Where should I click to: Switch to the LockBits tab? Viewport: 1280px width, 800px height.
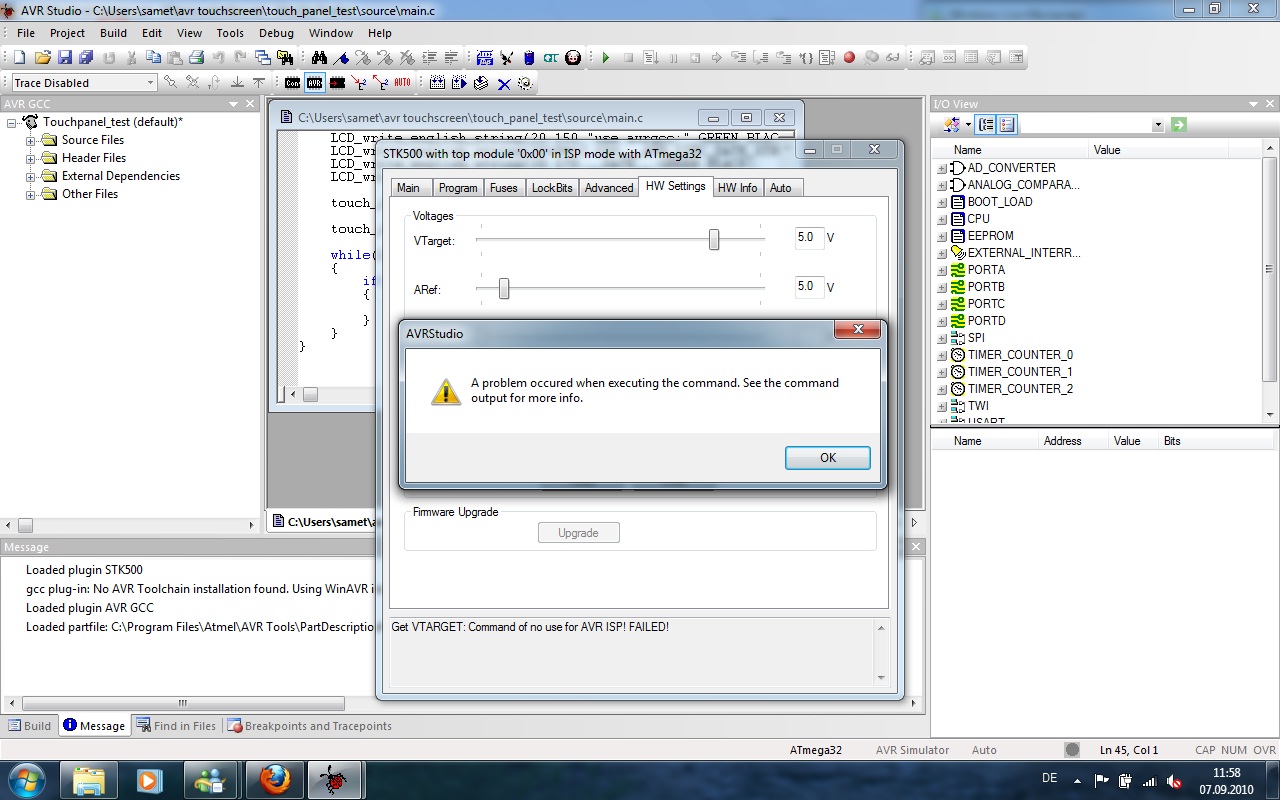pyautogui.click(x=552, y=188)
